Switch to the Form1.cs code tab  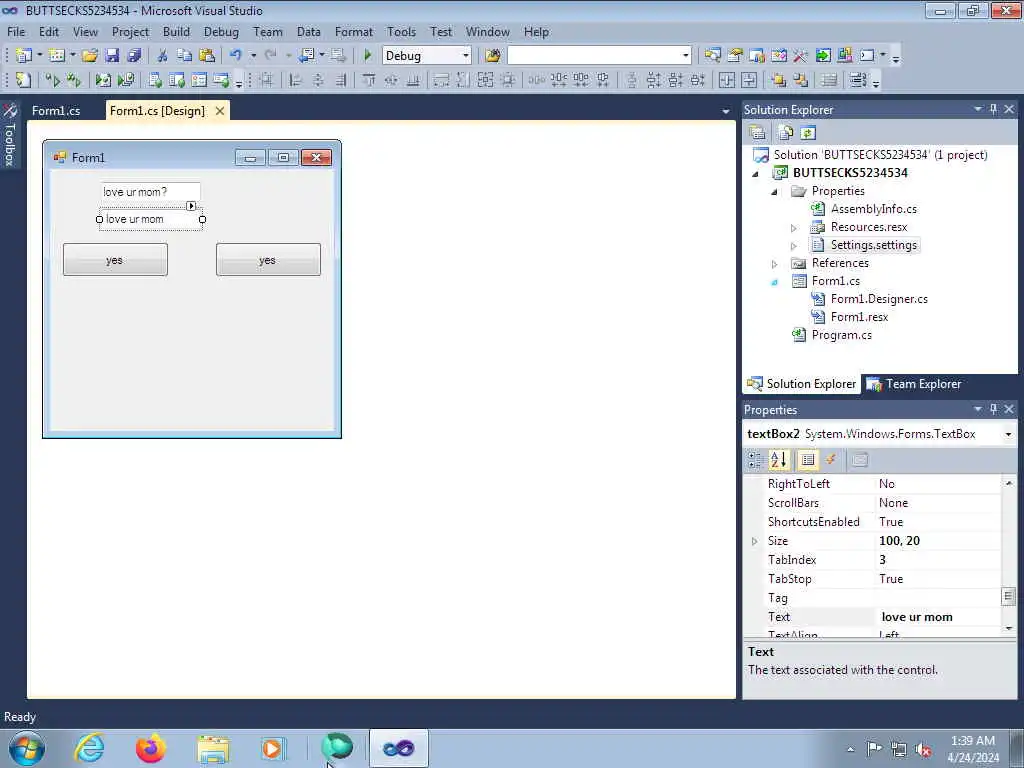[x=56, y=110]
